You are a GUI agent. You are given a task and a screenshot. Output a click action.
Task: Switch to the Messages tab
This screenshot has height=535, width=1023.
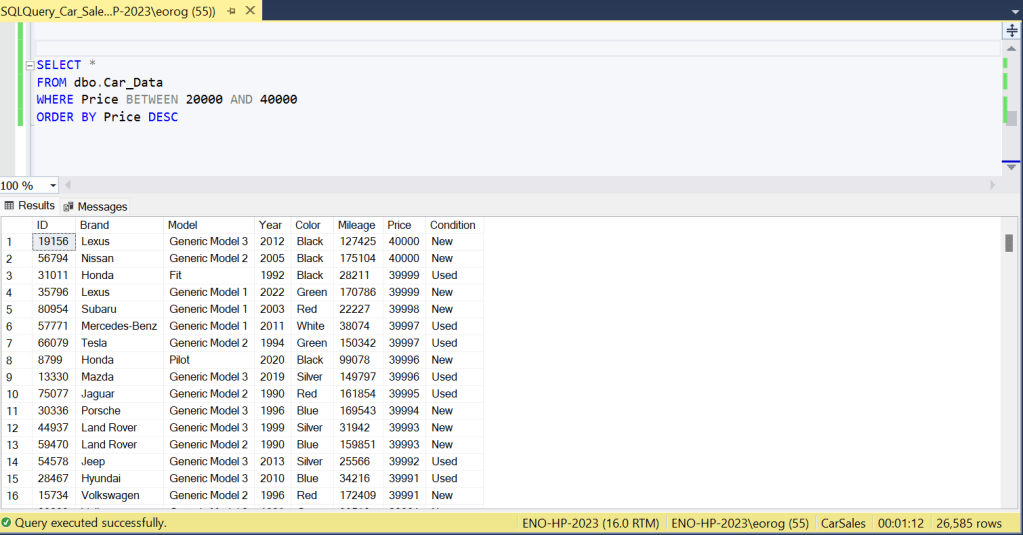(102, 207)
